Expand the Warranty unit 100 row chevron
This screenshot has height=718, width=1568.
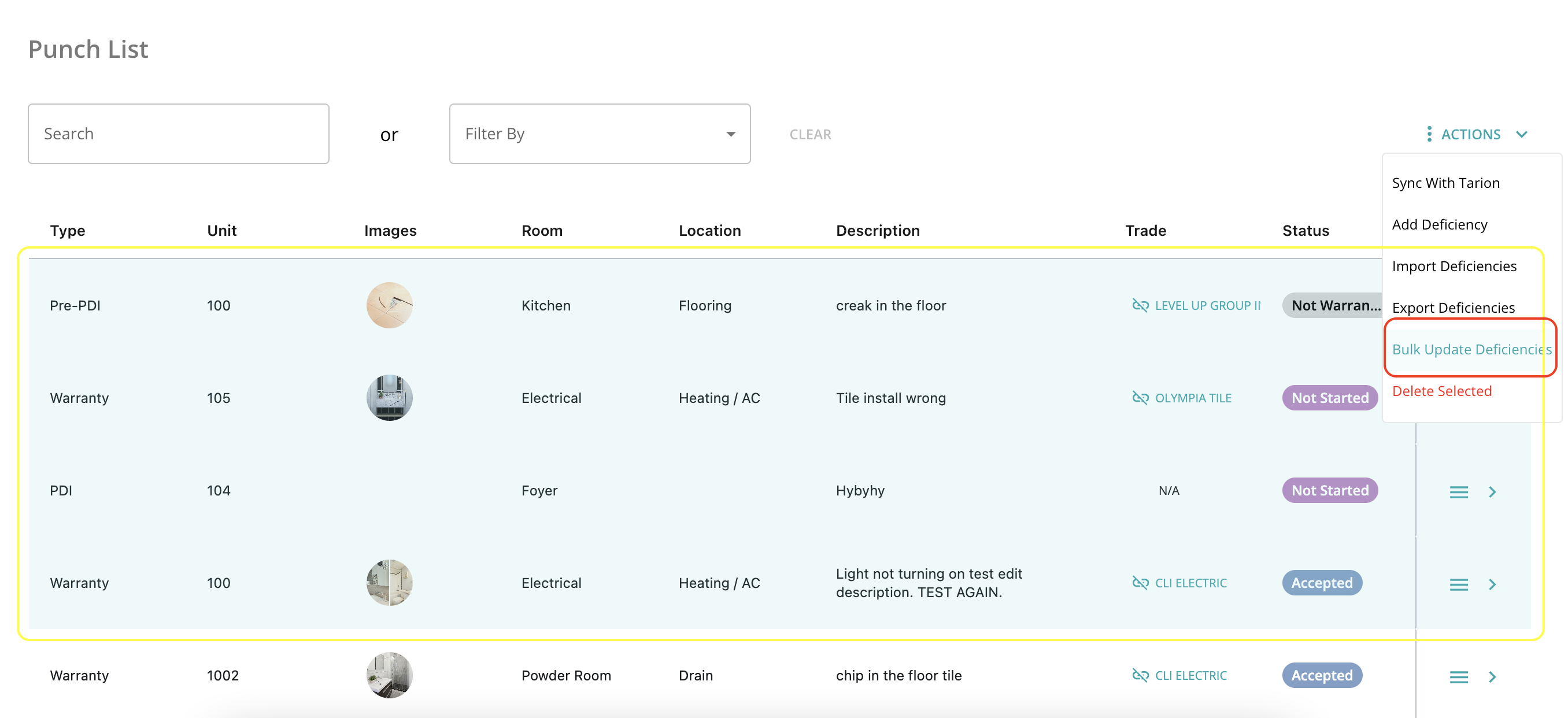coord(1492,584)
